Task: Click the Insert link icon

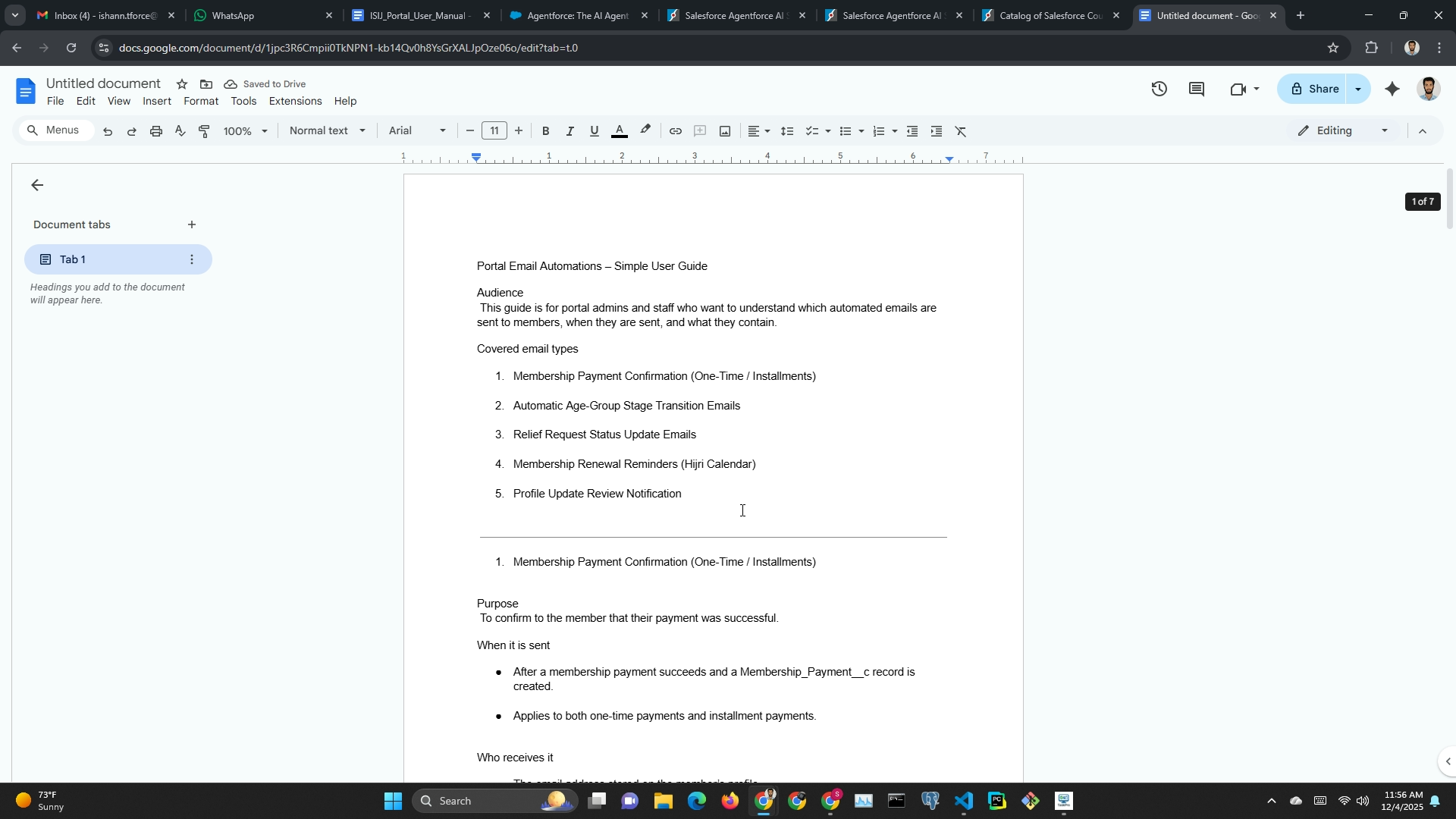Action: [675, 131]
